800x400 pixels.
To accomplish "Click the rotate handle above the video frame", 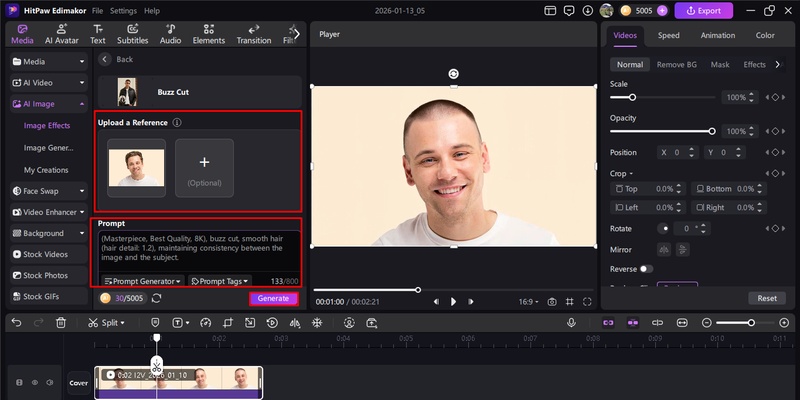I will coord(454,74).
